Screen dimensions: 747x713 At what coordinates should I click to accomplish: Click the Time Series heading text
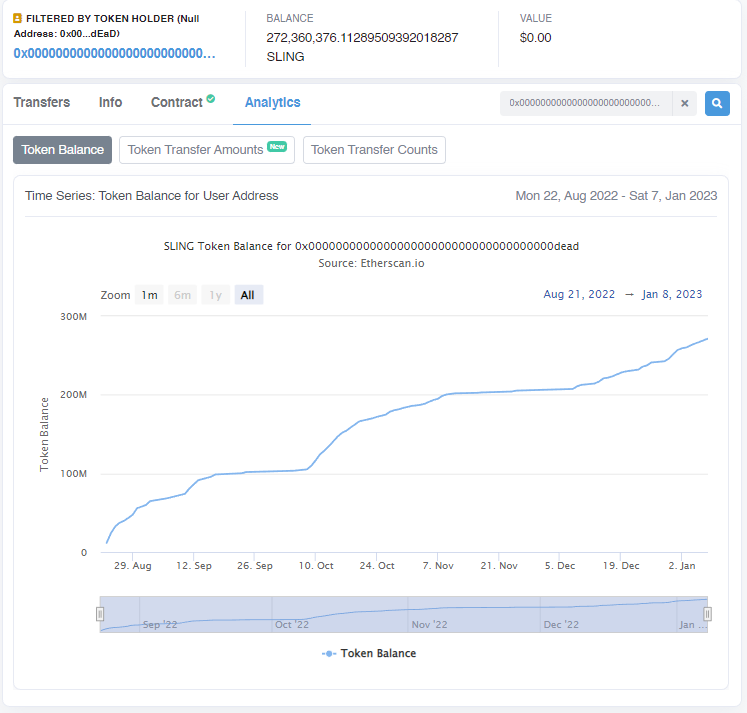pyautogui.click(x=151, y=196)
